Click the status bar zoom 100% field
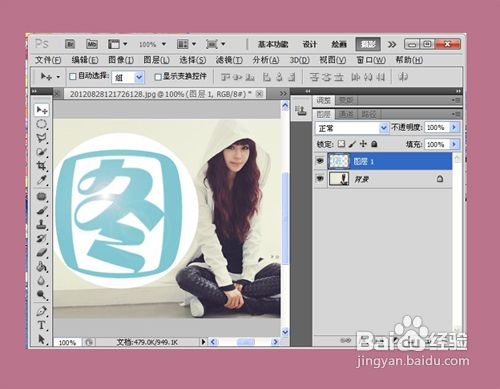 (x=68, y=342)
